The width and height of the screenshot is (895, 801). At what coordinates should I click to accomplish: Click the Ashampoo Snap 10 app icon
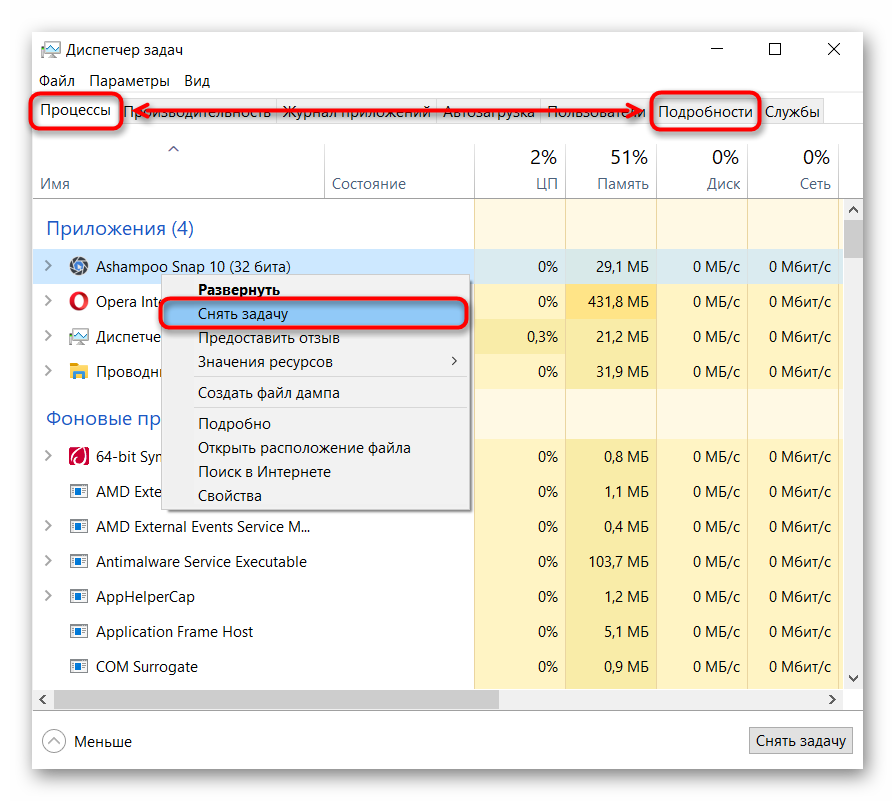78,266
